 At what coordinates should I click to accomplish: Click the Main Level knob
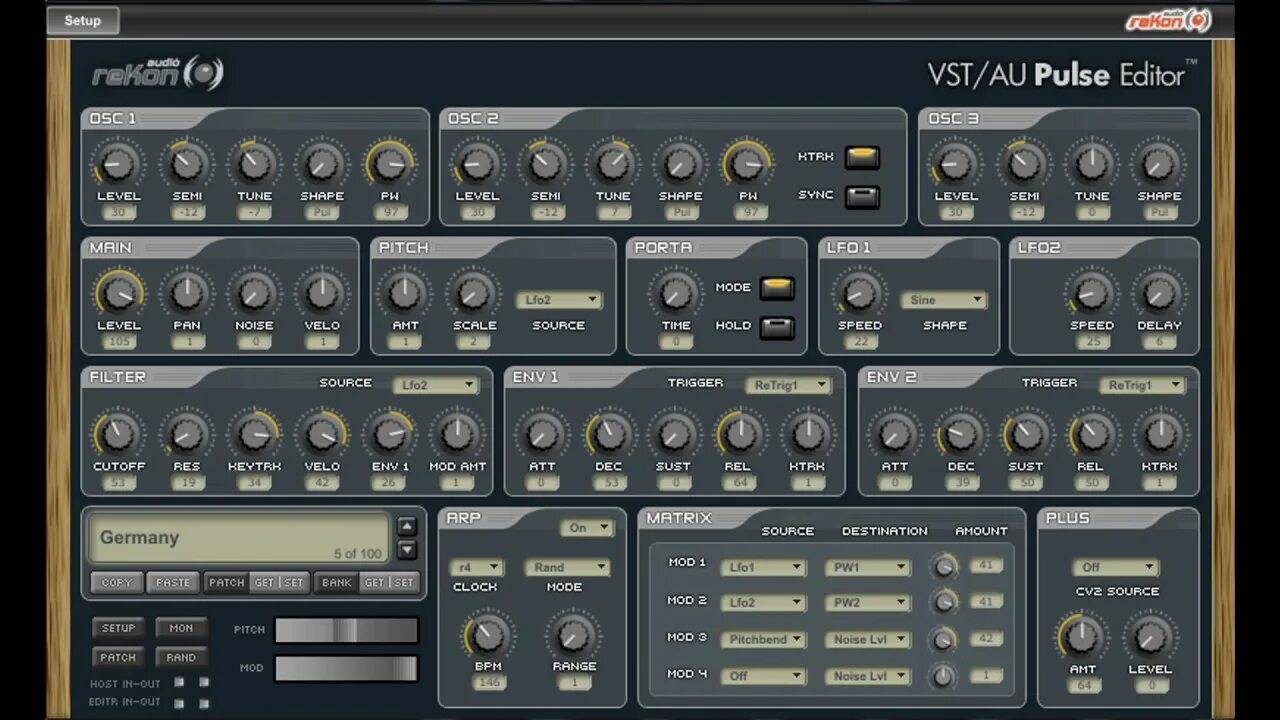point(118,293)
